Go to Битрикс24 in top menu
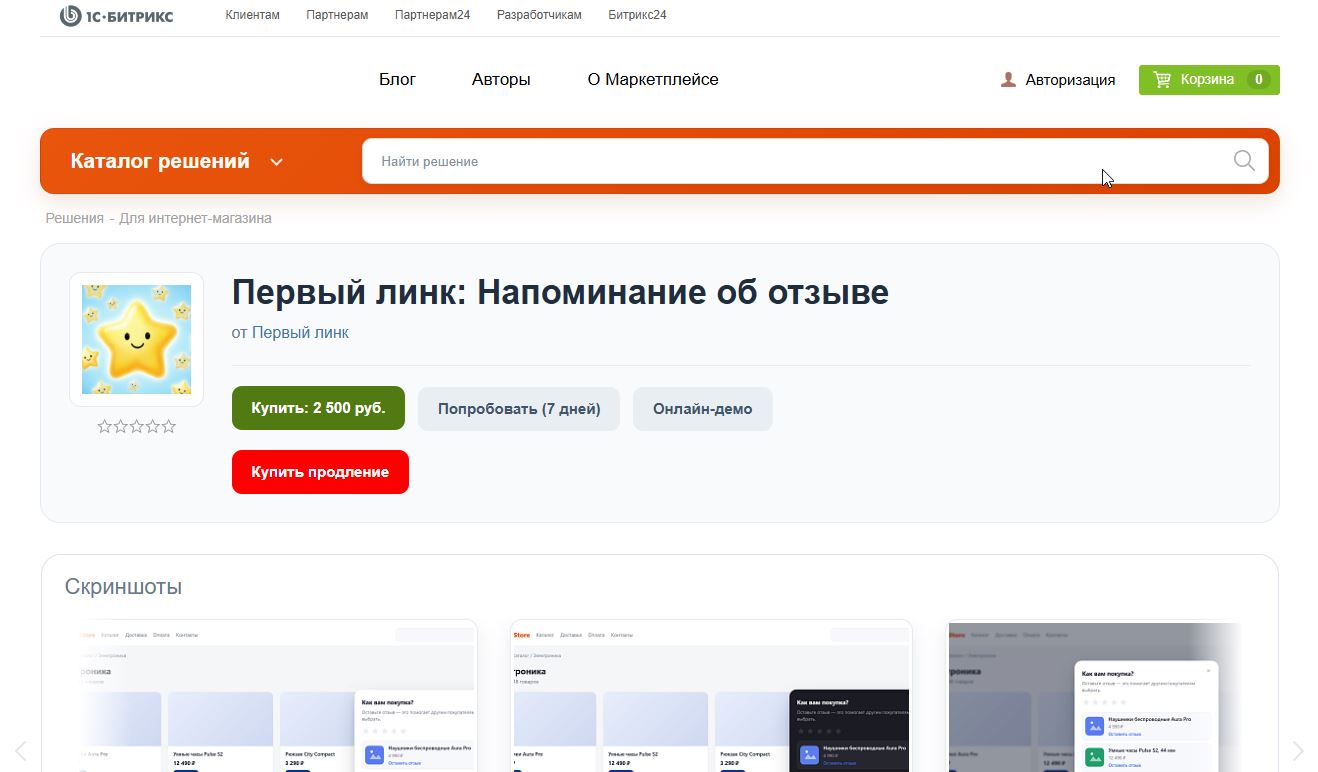The width and height of the screenshot is (1318, 772). [637, 15]
